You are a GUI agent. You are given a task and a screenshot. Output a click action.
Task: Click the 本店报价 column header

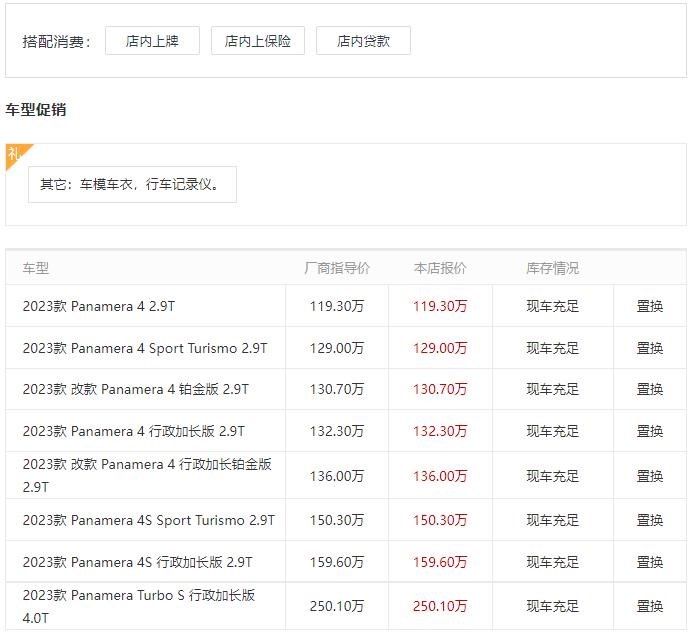click(440, 268)
